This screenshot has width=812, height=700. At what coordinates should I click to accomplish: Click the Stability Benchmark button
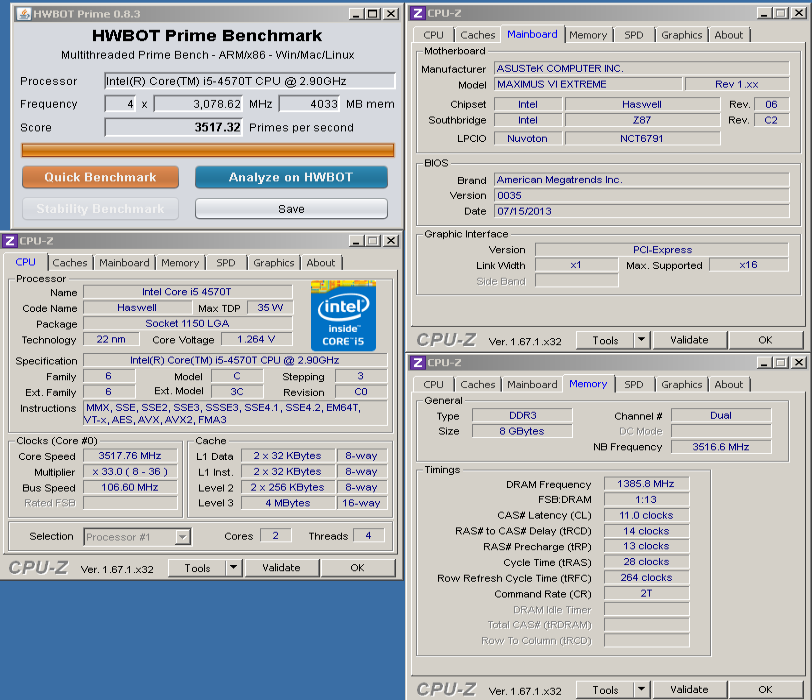(100, 209)
